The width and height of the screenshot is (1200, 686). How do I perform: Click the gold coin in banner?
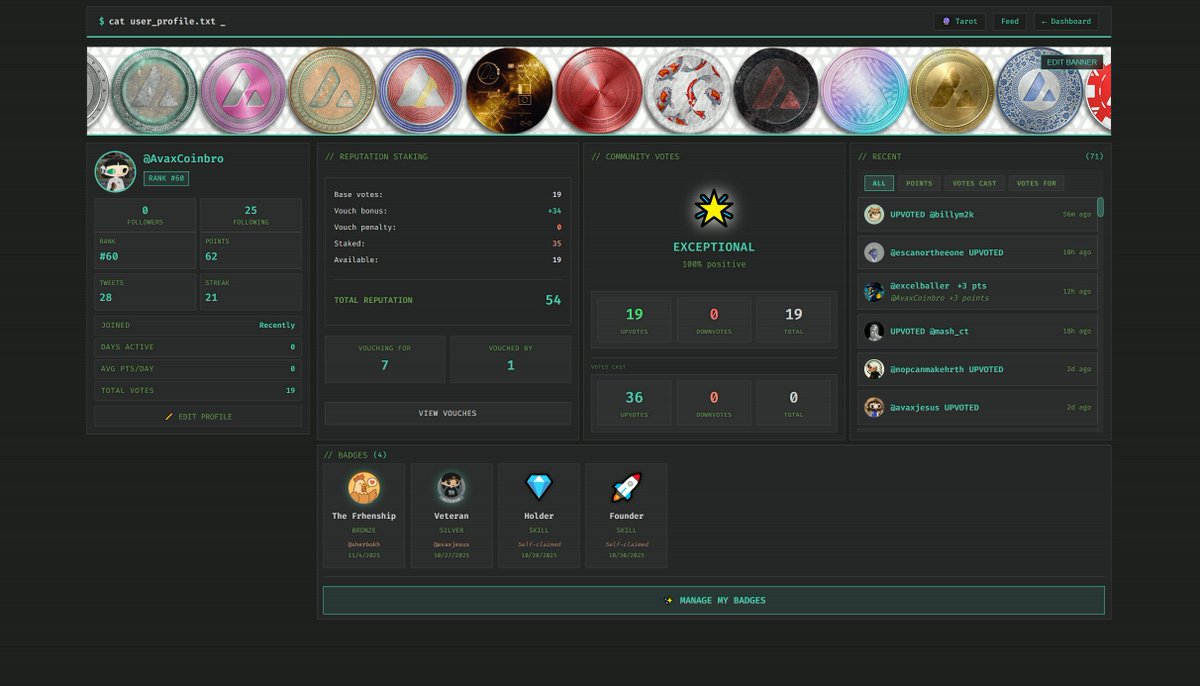pos(952,91)
